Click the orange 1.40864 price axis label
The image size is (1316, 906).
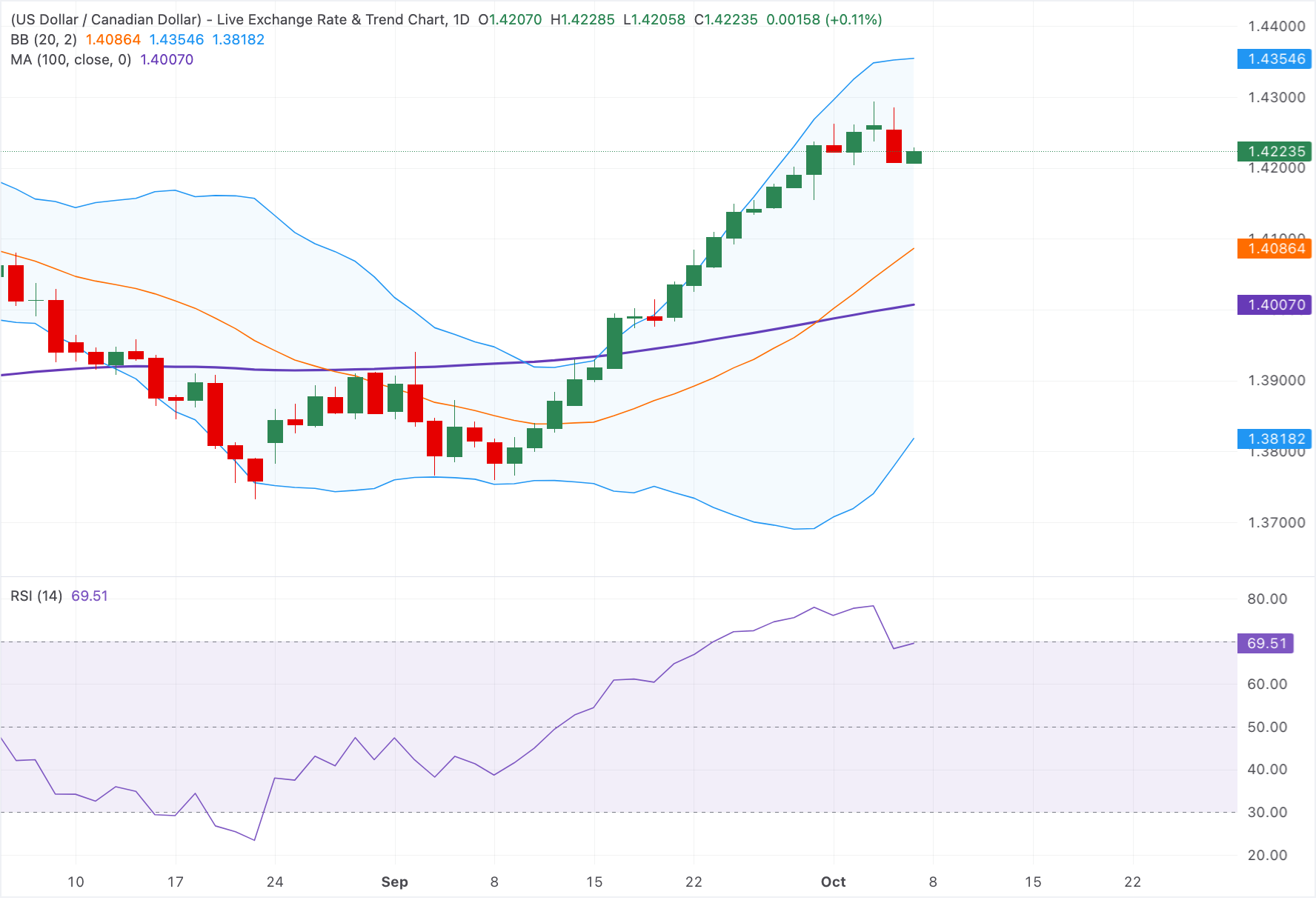pyautogui.click(x=1275, y=248)
